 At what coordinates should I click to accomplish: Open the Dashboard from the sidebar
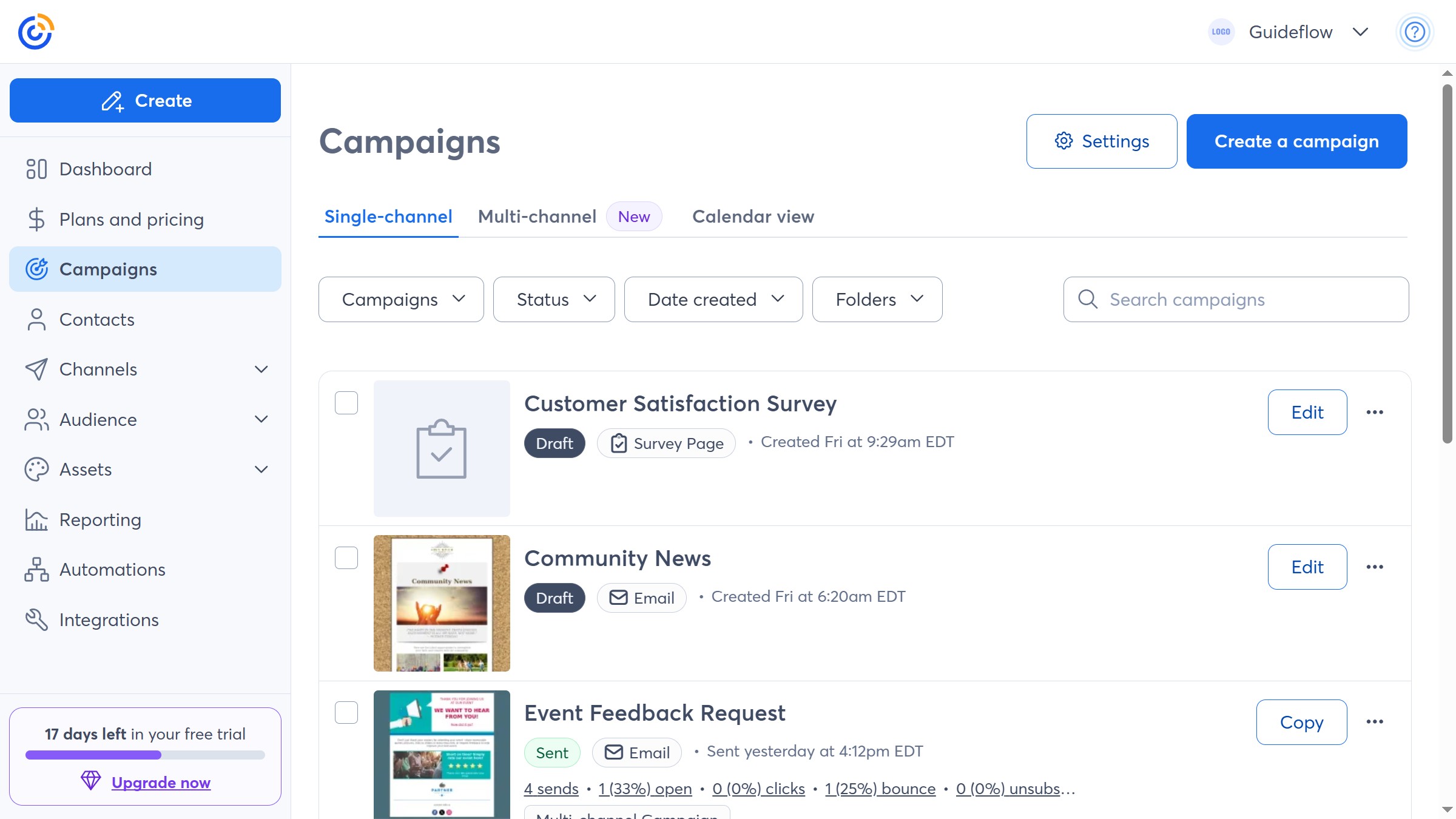tap(105, 169)
